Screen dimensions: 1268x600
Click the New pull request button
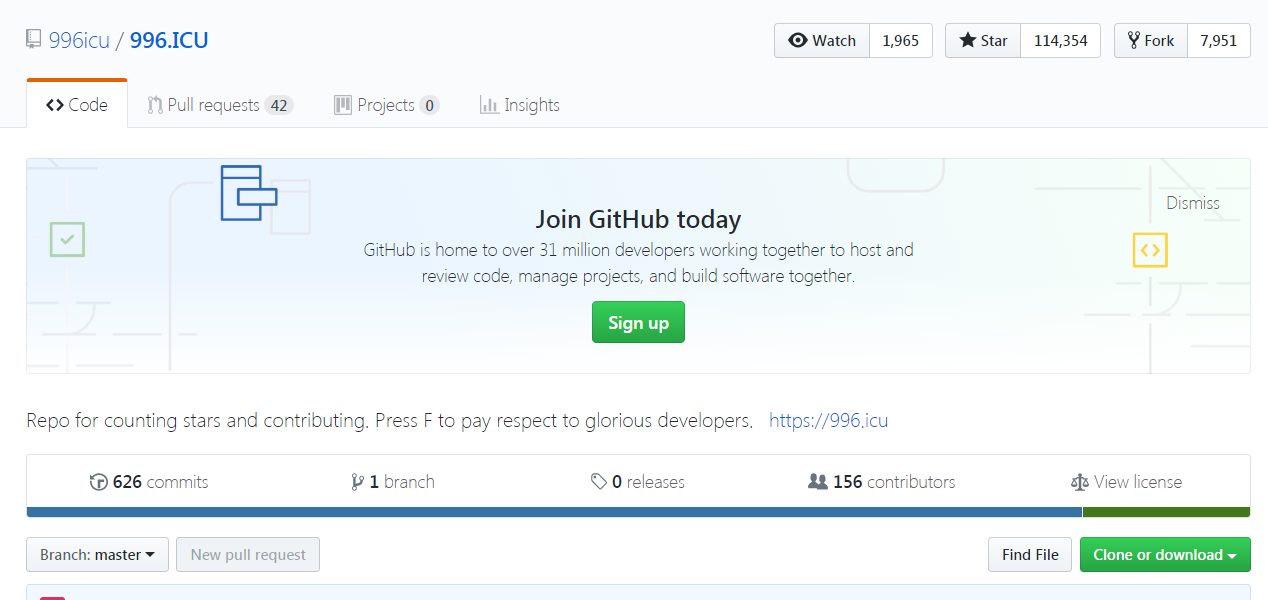click(248, 555)
